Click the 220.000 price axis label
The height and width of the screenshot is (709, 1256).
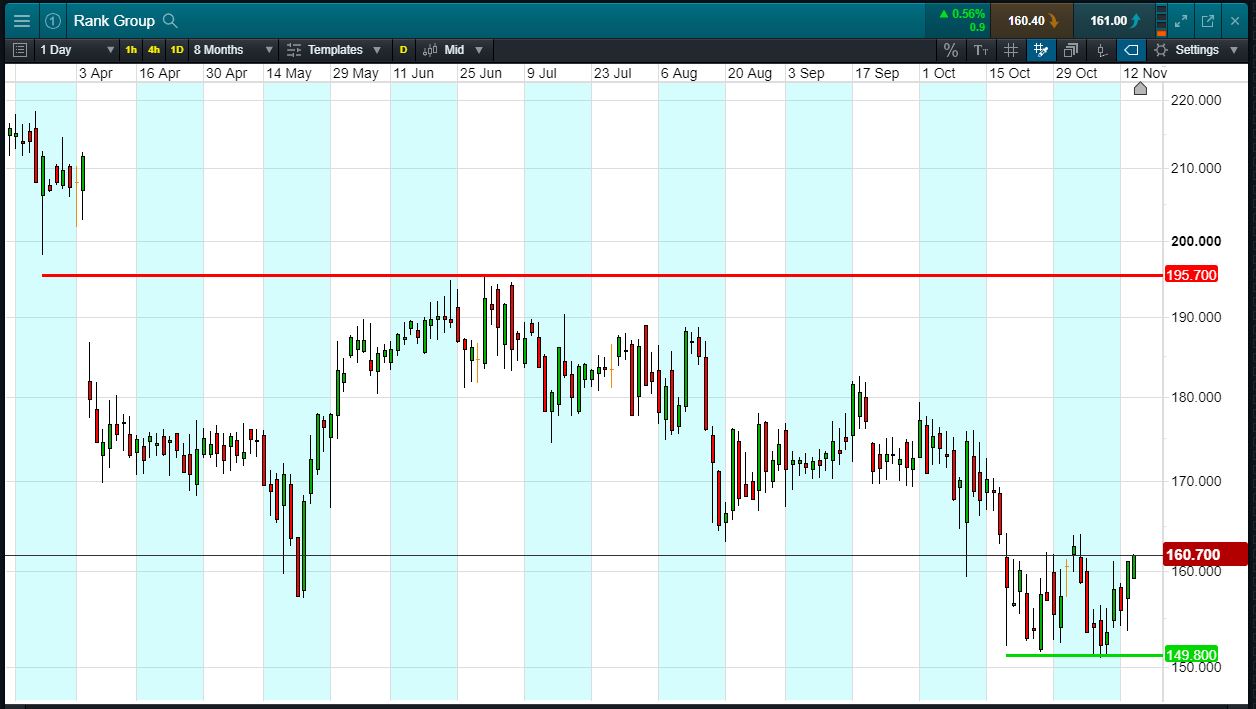1195,100
